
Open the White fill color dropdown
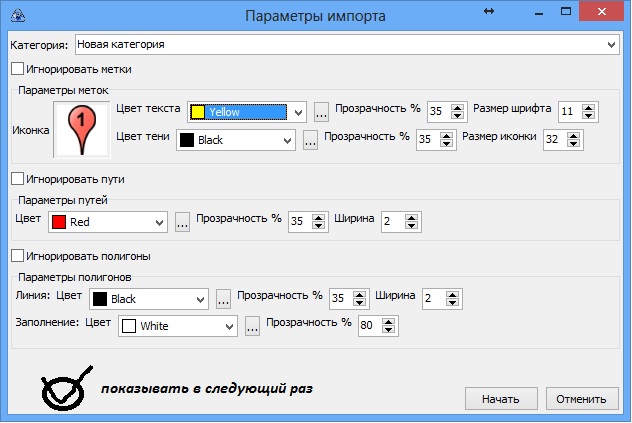(x=229, y=325)
